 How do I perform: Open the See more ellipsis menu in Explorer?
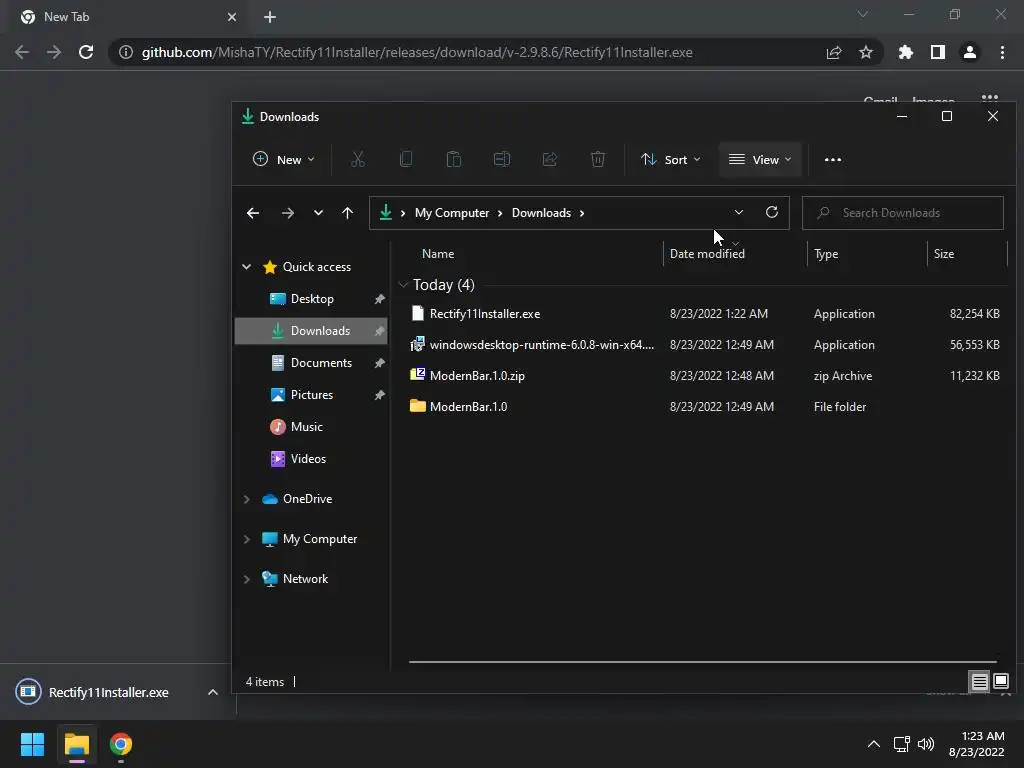(833, 159)
